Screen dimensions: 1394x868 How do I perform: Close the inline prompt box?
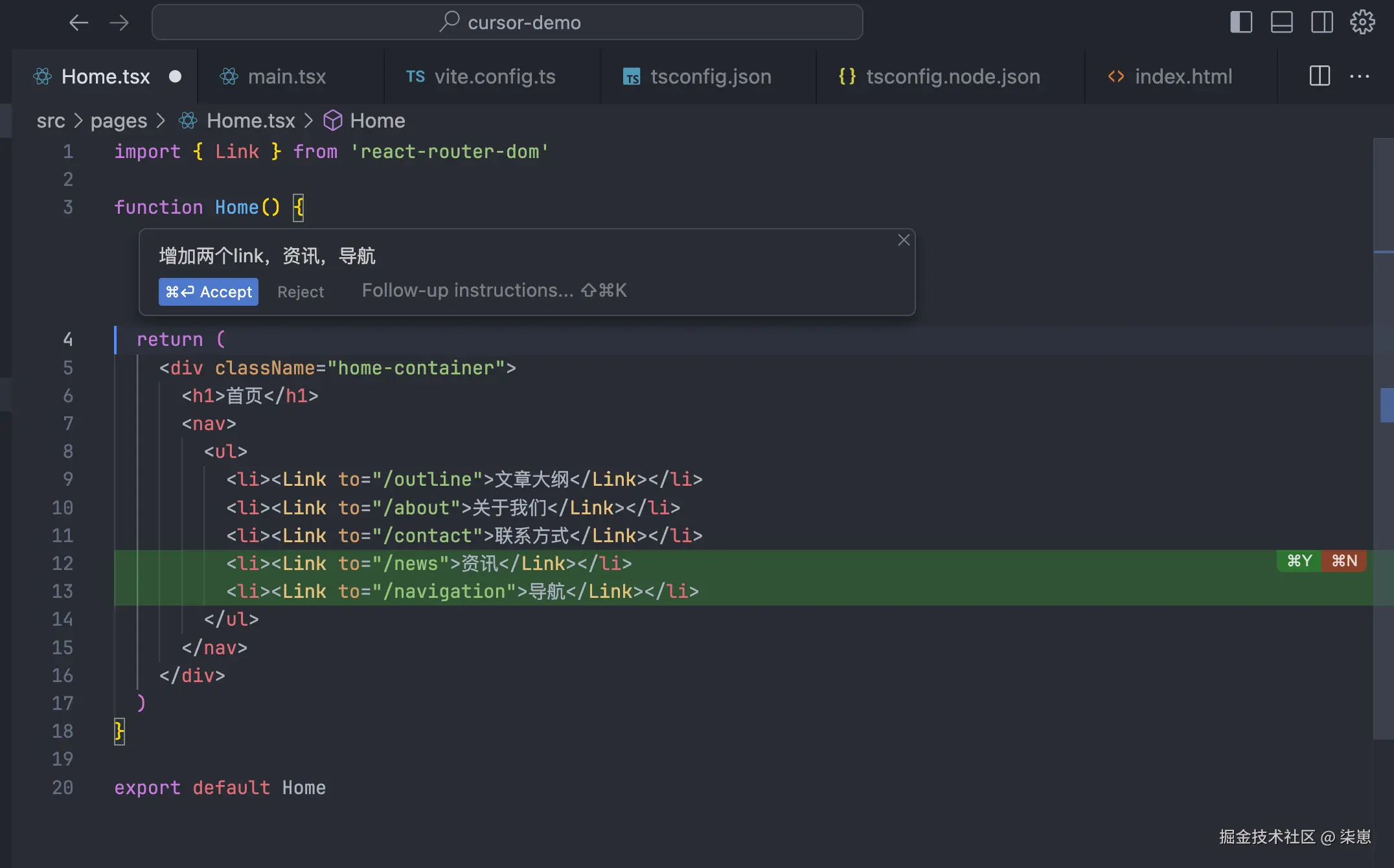pos(904,240)
